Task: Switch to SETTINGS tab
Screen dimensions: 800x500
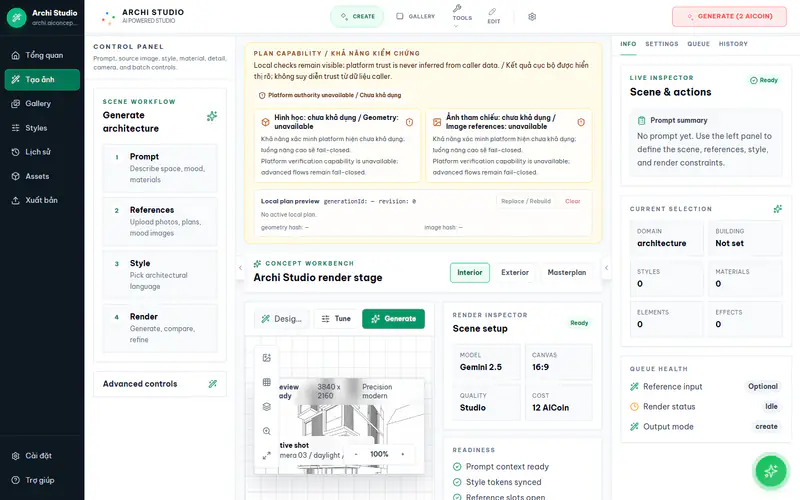Action: 662,44
